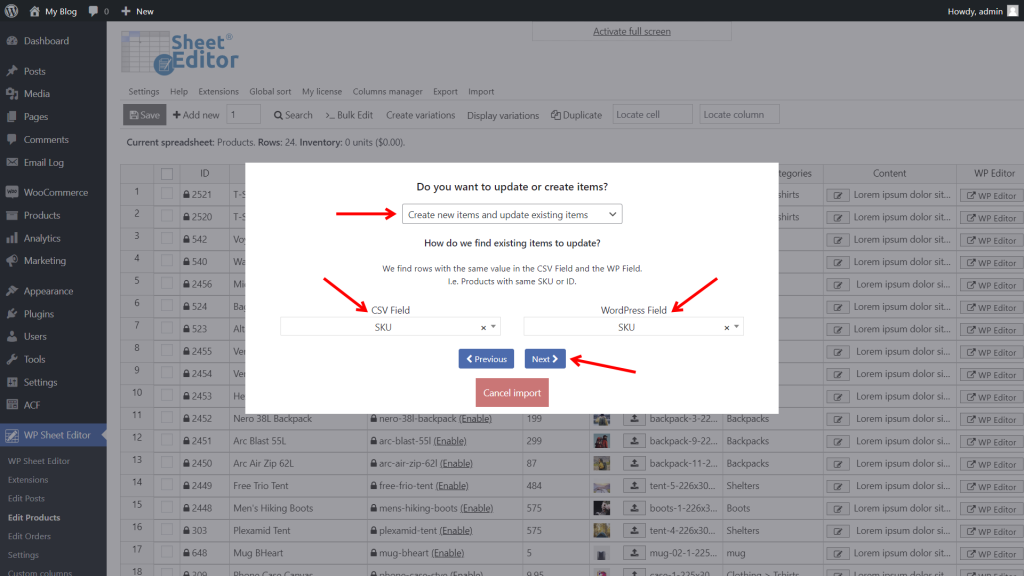Click the Next button in the import dialog
The height and width of the screenshot is (576, 1024).
pos(545,358)
